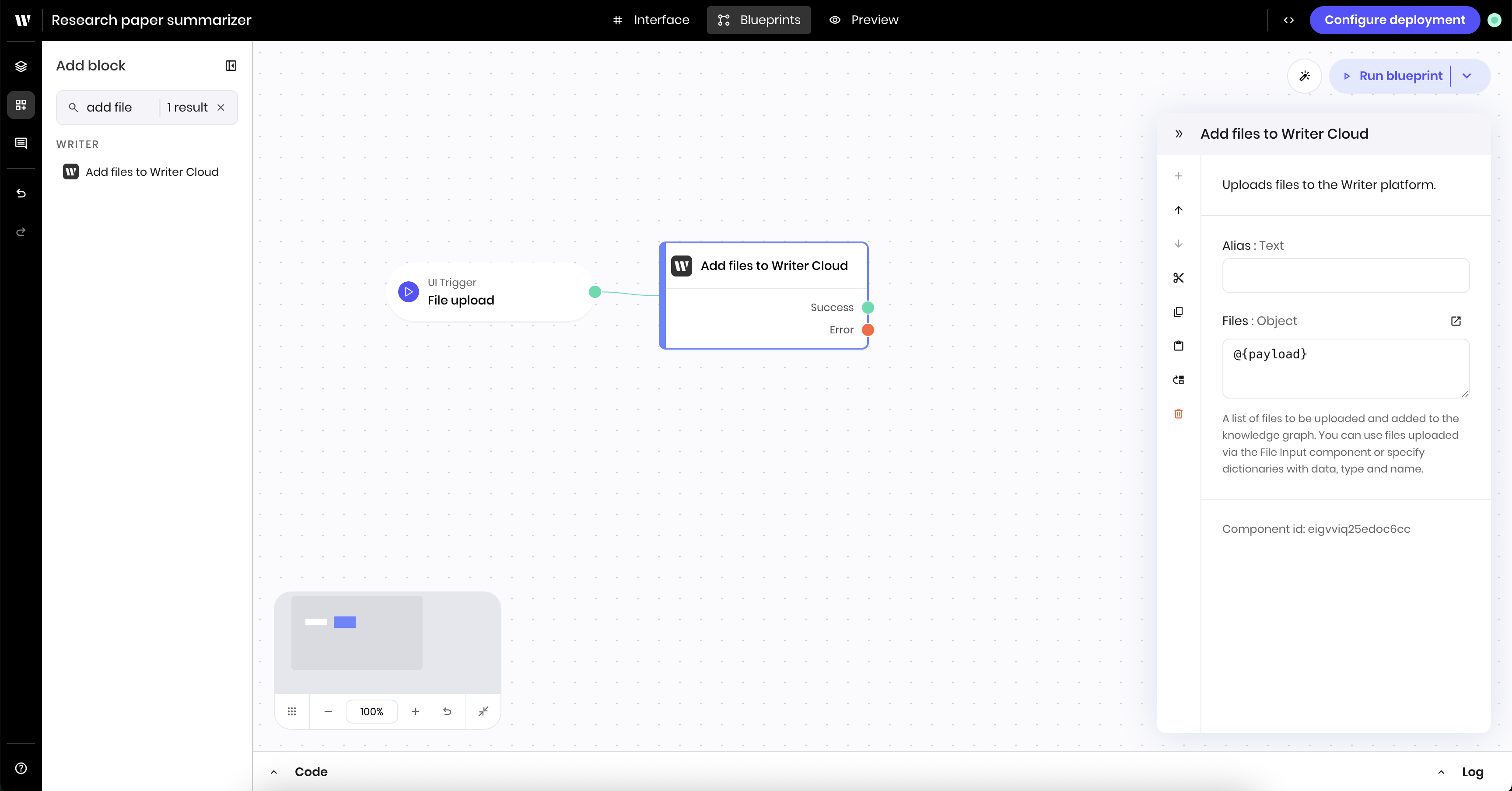The height and width of the screenshot is (791, 1512).
Task: Click the undo arrow in sidebar
Action: coord(21,194)
